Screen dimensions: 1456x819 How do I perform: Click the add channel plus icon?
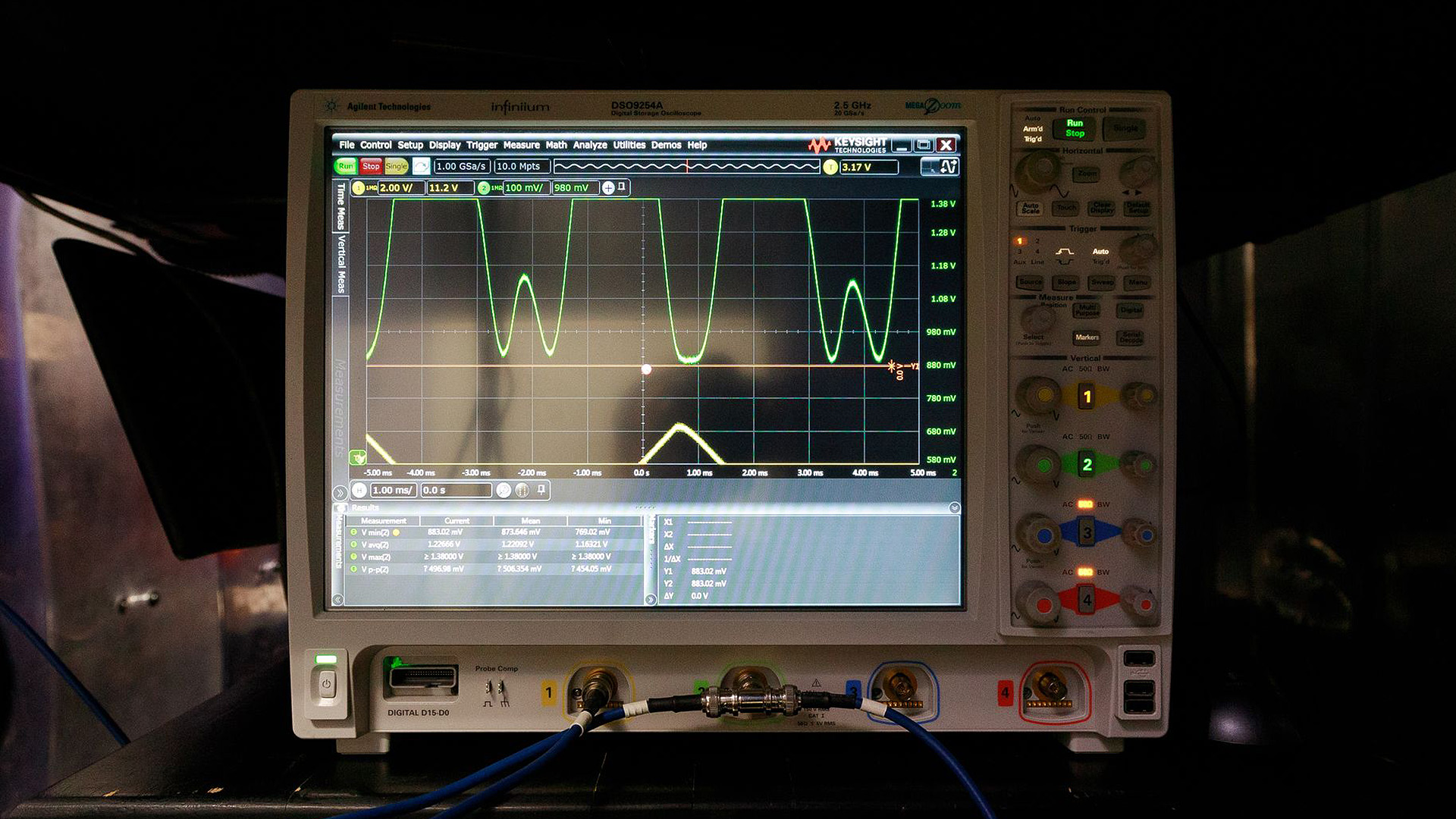pyautogui.click(x=608, y=188)
